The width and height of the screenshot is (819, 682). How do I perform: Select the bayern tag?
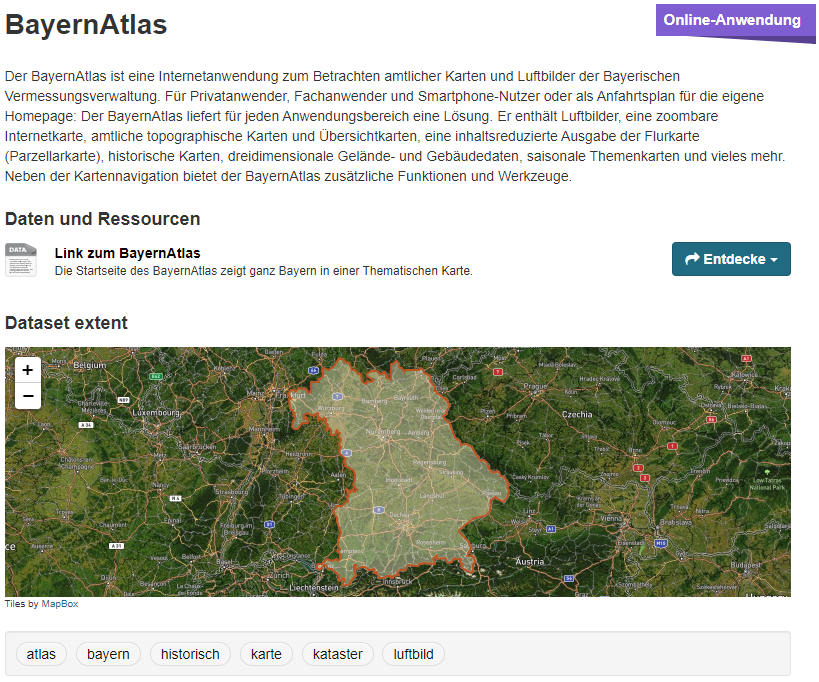tap(108, 654)
